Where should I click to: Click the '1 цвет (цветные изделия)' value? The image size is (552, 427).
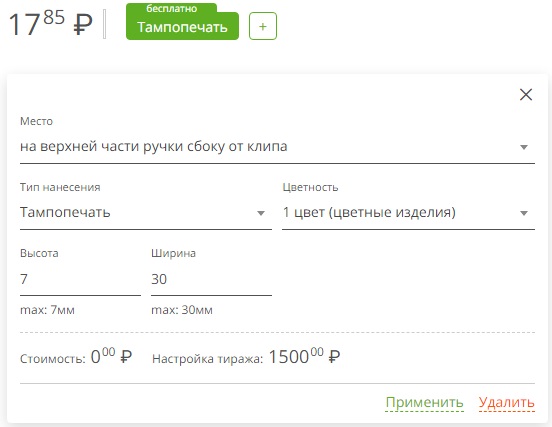point(369,212)
